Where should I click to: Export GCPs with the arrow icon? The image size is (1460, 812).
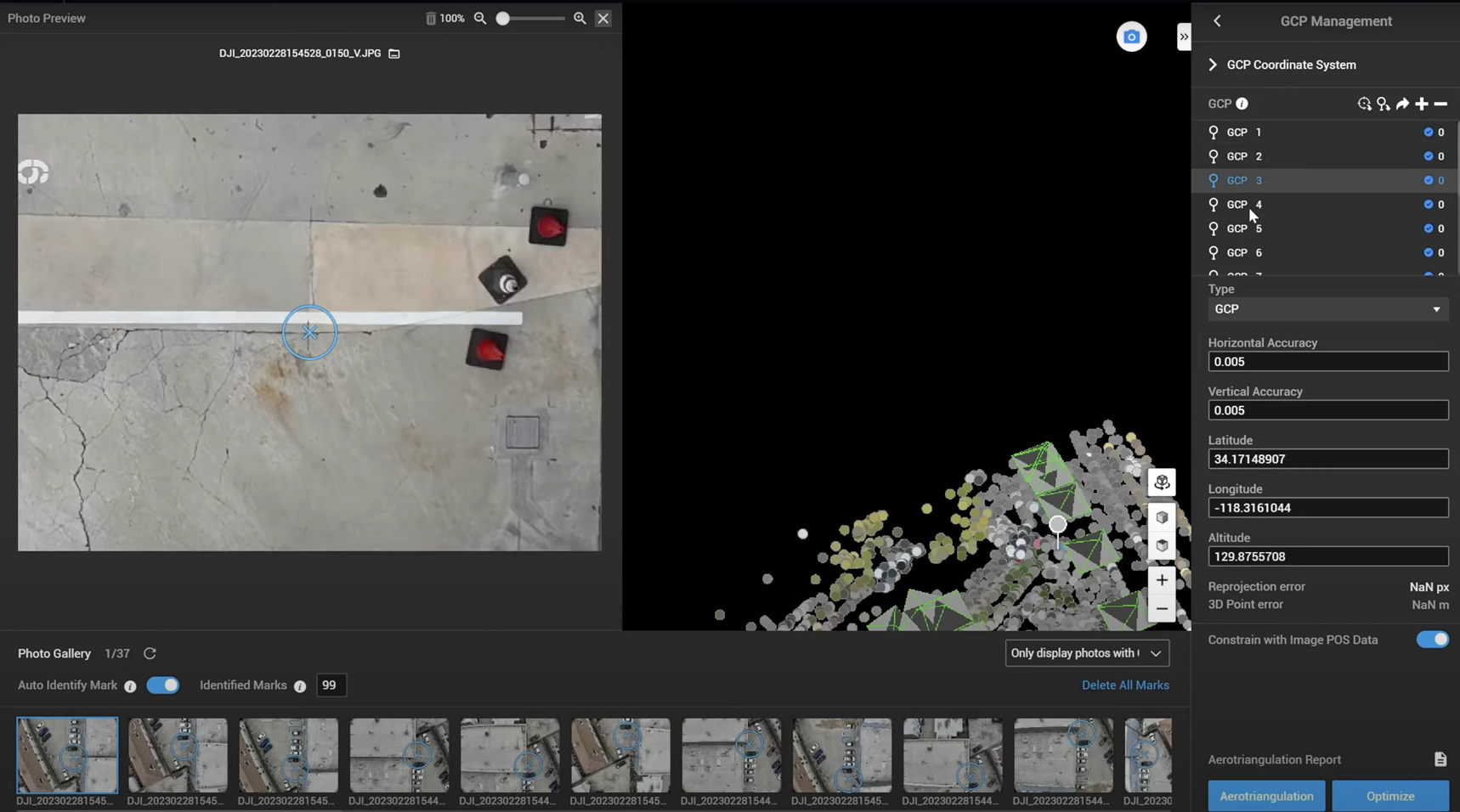[1403, 104]
